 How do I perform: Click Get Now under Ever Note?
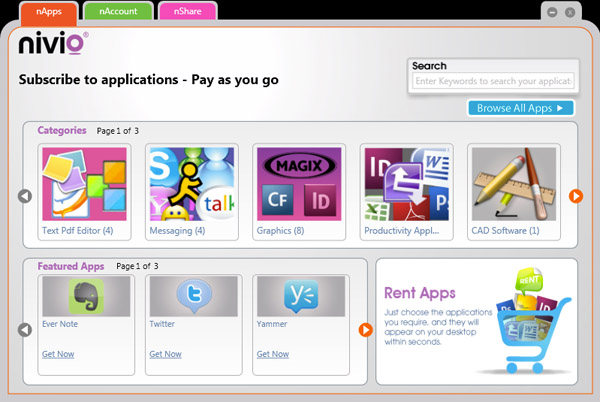point(58,354)
